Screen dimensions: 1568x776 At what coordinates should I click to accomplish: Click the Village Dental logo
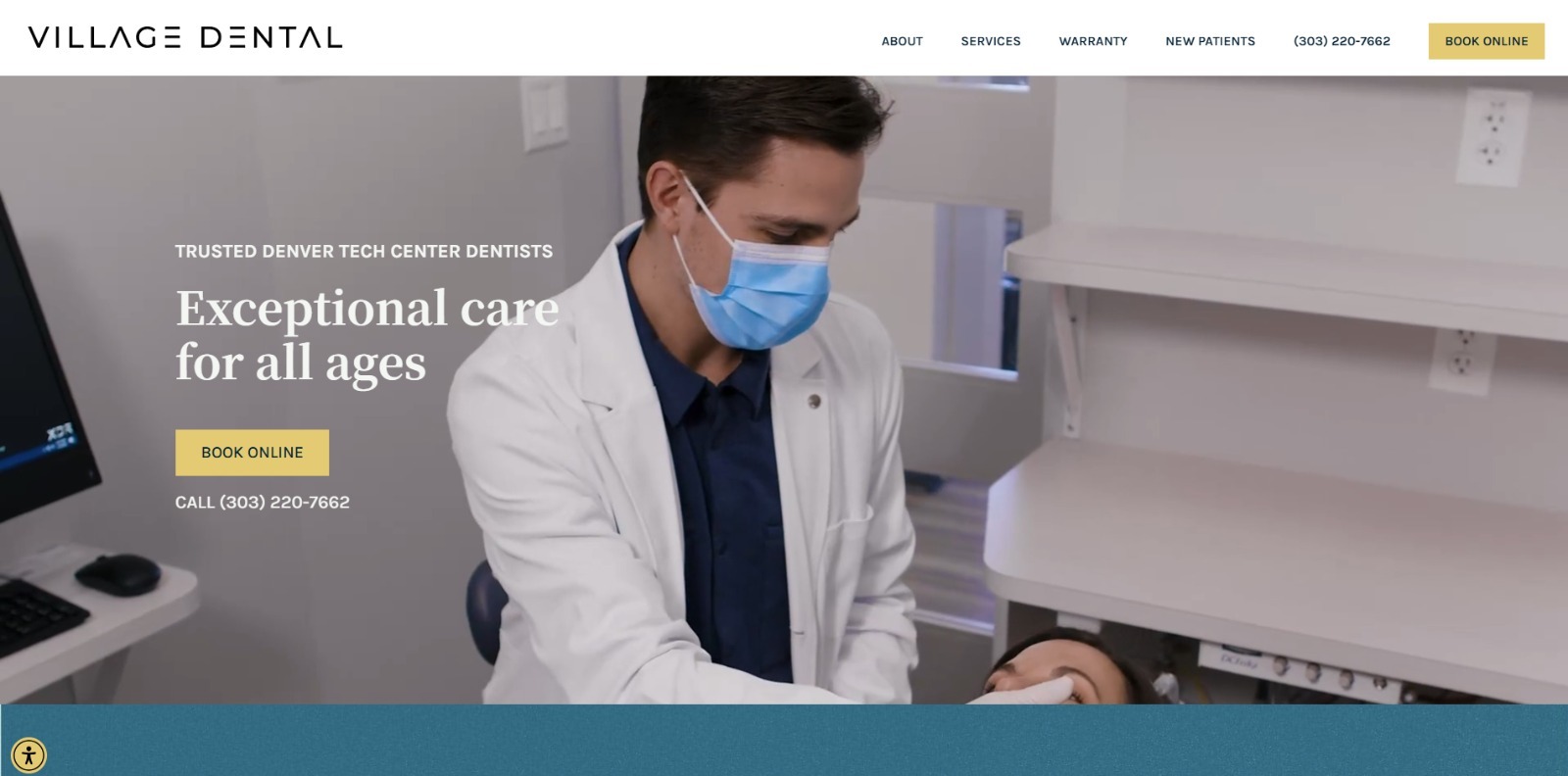point(185,38)
